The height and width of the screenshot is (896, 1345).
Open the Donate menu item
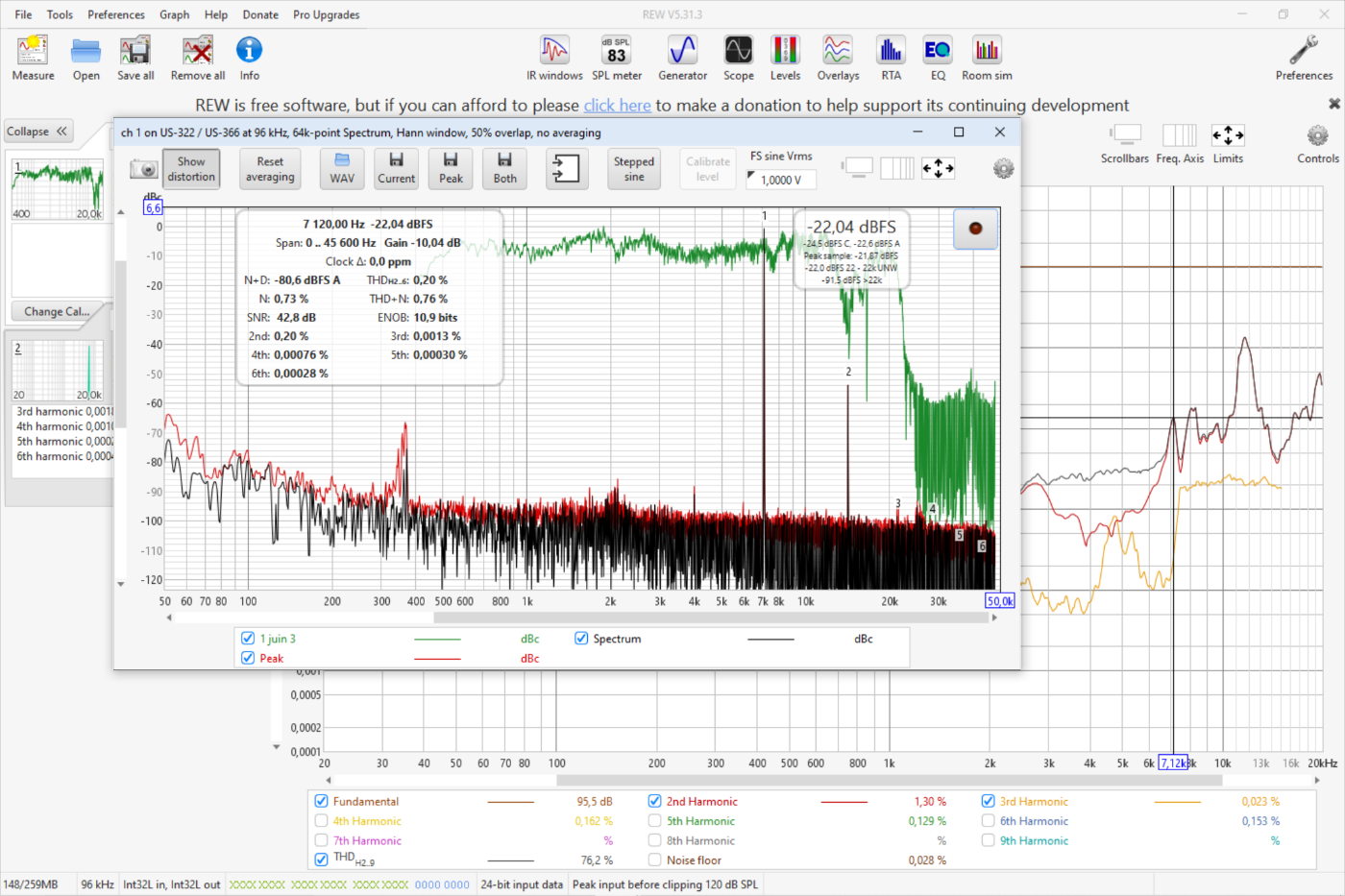tap(260, 14)
